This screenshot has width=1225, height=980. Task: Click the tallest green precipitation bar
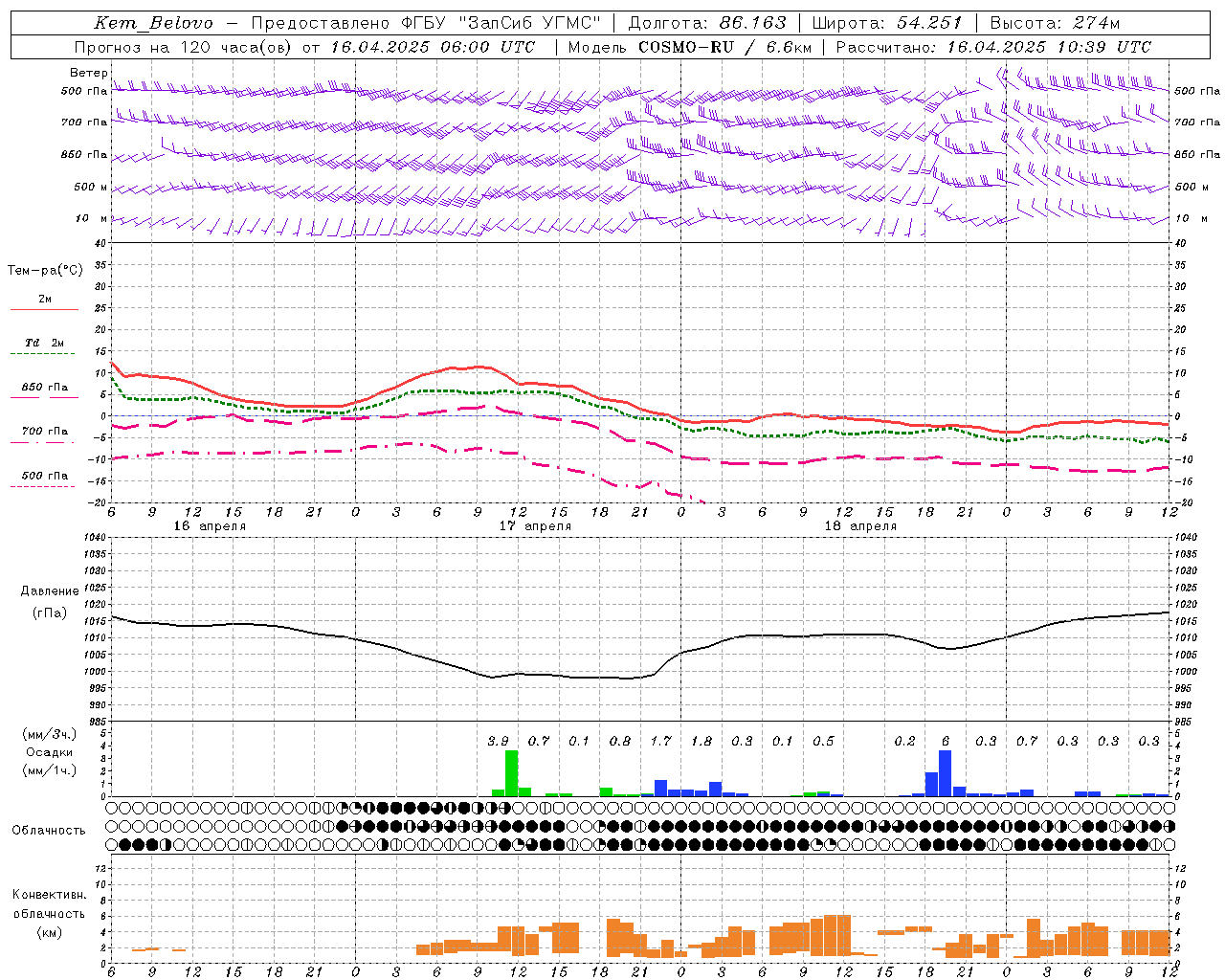[511, 773]
